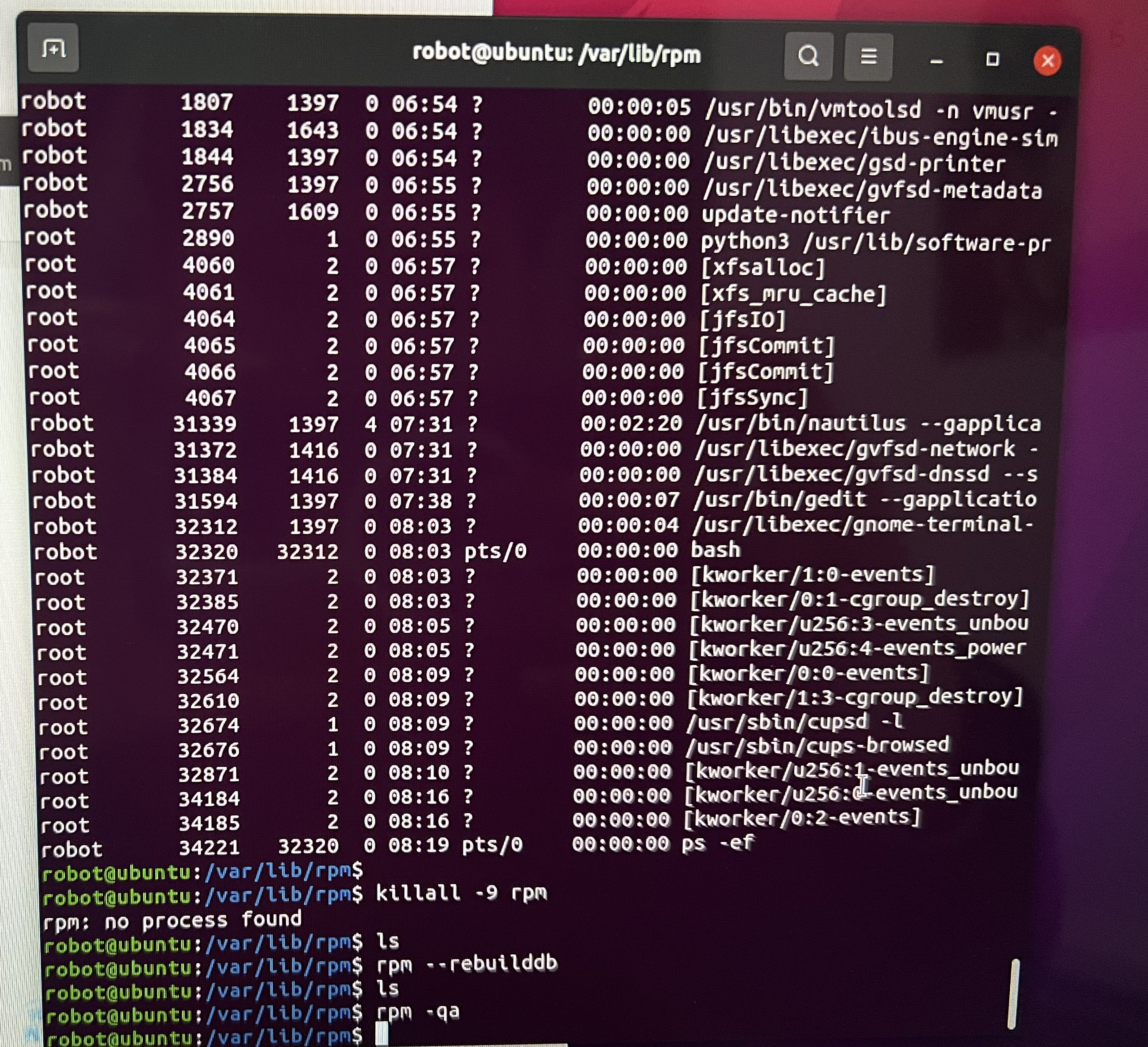Click the terminal scrollbar handle

click(x=1014, y=994)
